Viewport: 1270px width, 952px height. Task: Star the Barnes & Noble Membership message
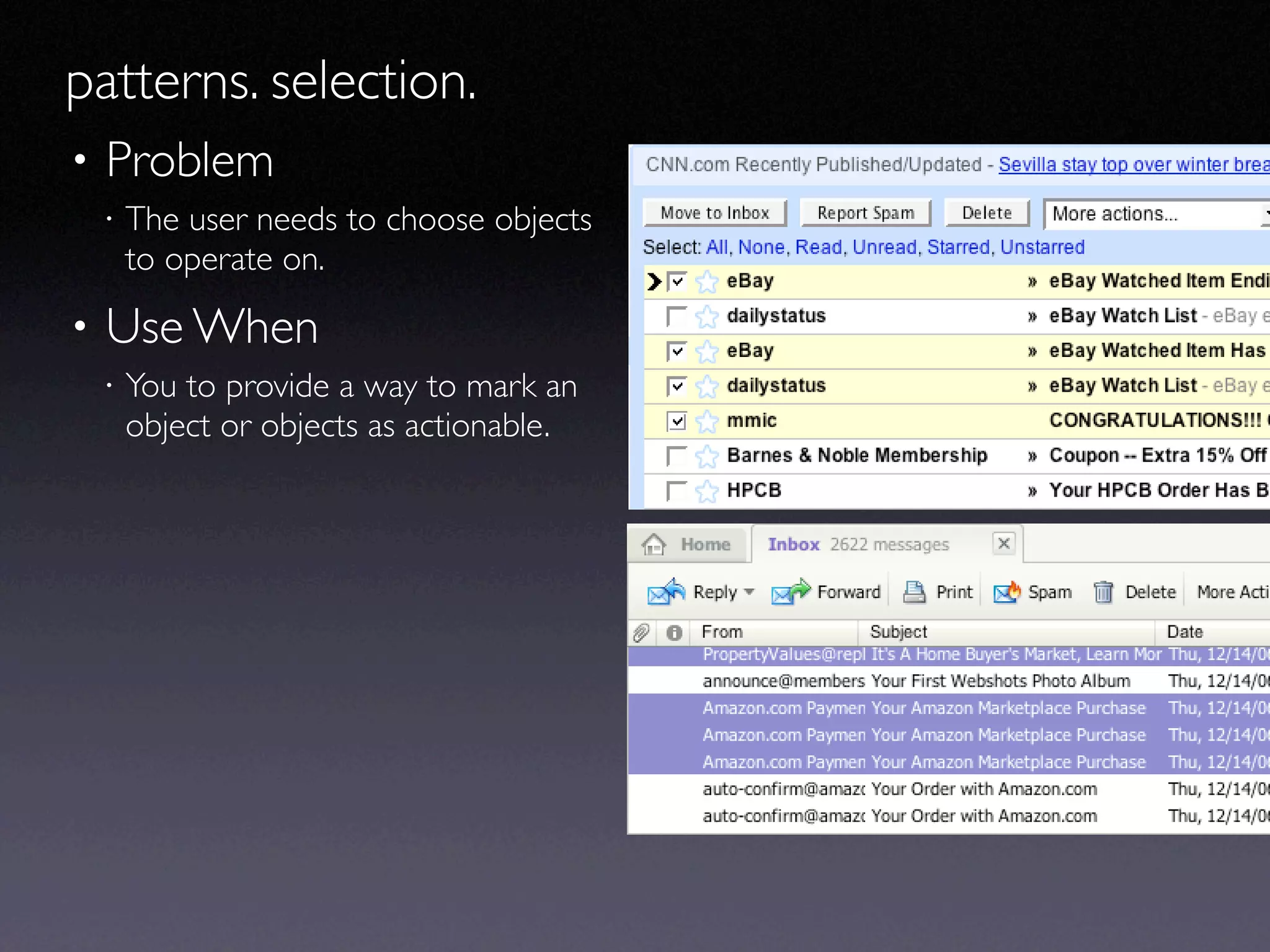pos(706,457)
